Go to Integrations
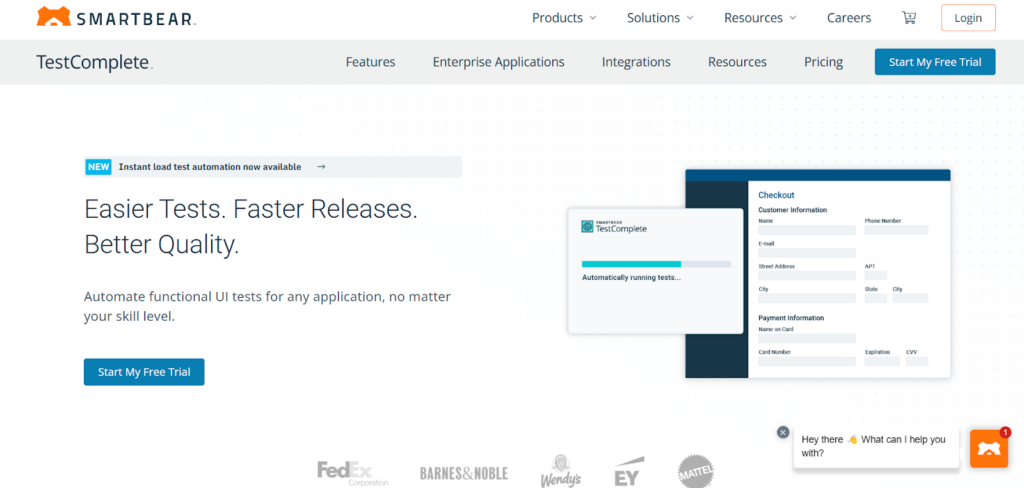 636,62
